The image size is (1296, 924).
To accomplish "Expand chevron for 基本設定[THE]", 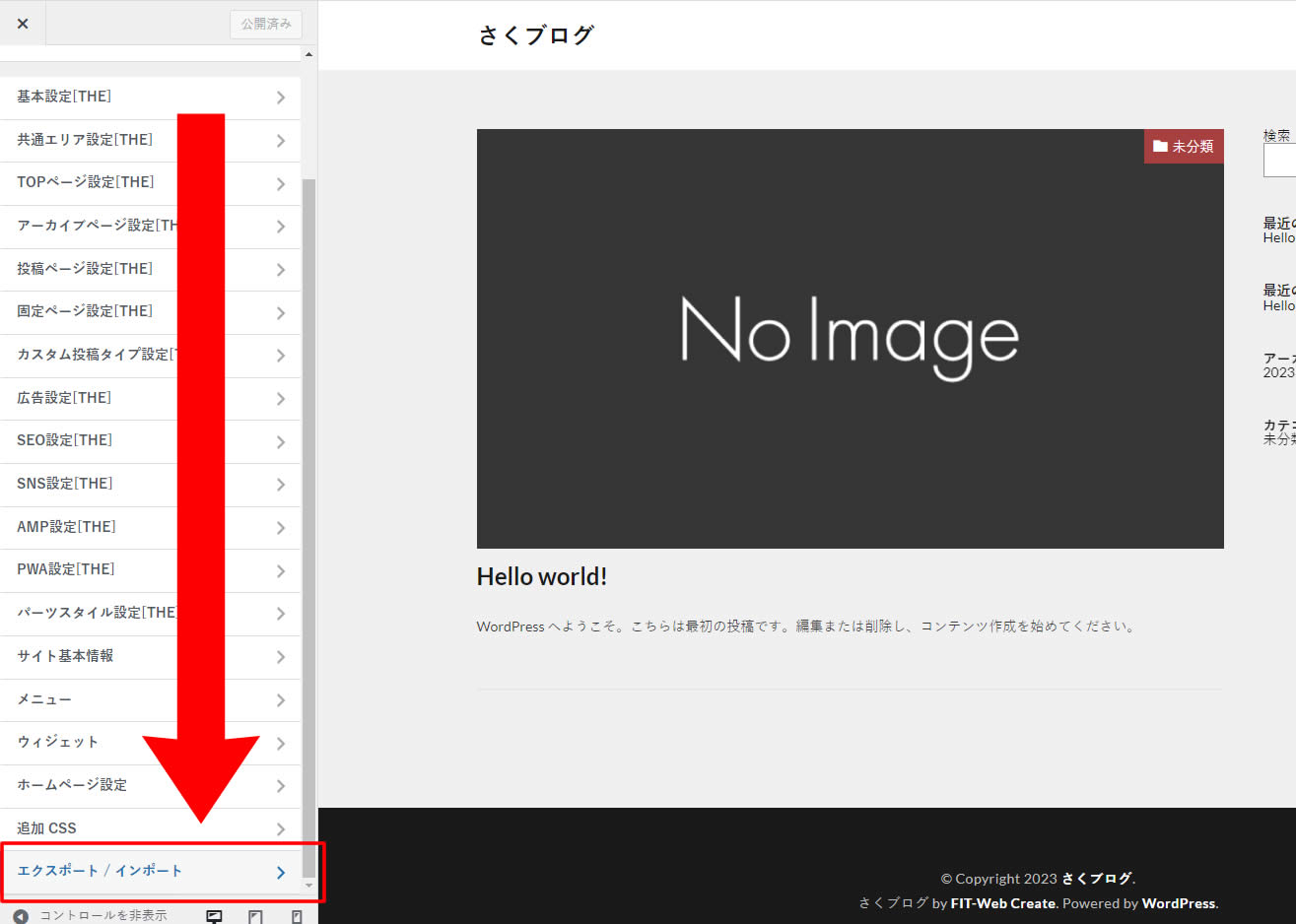I will (281, 98).
